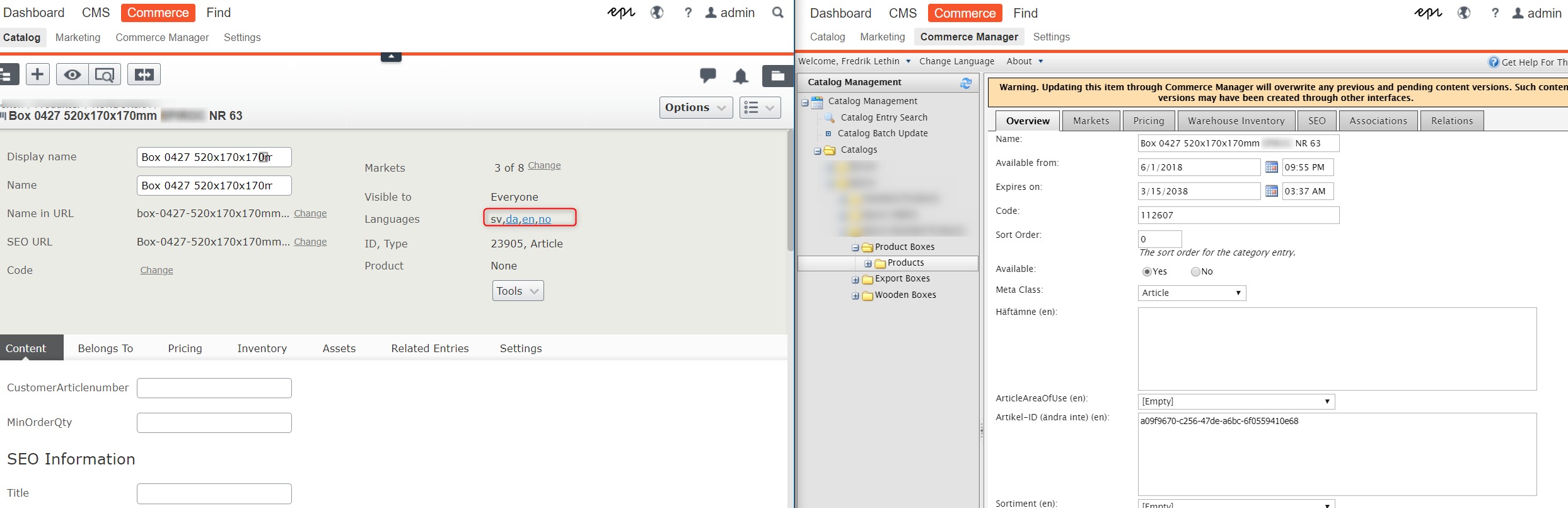Click the Change link beside Markets
Screen dimensions: 1568x508
pyautogui.click(x=544, y=165)
